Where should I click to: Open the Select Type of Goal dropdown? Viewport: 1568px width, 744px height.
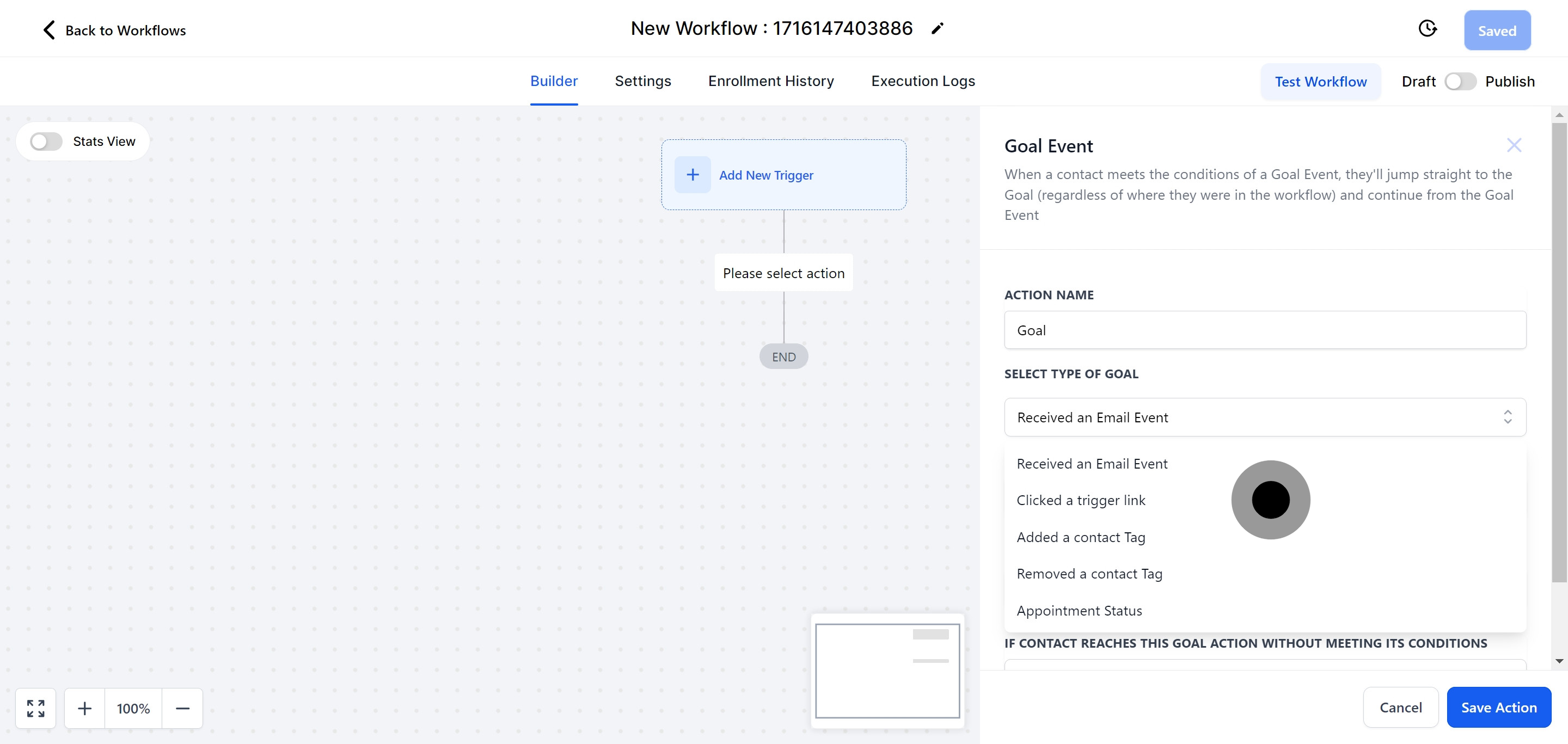click(1264, 417)
